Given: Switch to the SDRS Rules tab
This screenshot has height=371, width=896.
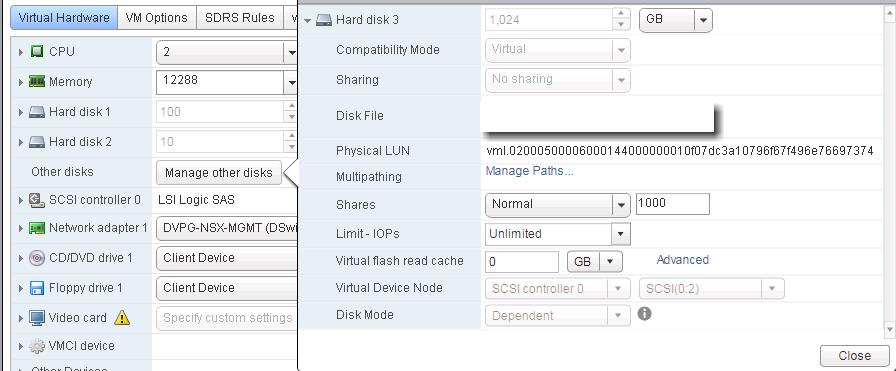Looking at the screenshot, I should pos(239,18).
